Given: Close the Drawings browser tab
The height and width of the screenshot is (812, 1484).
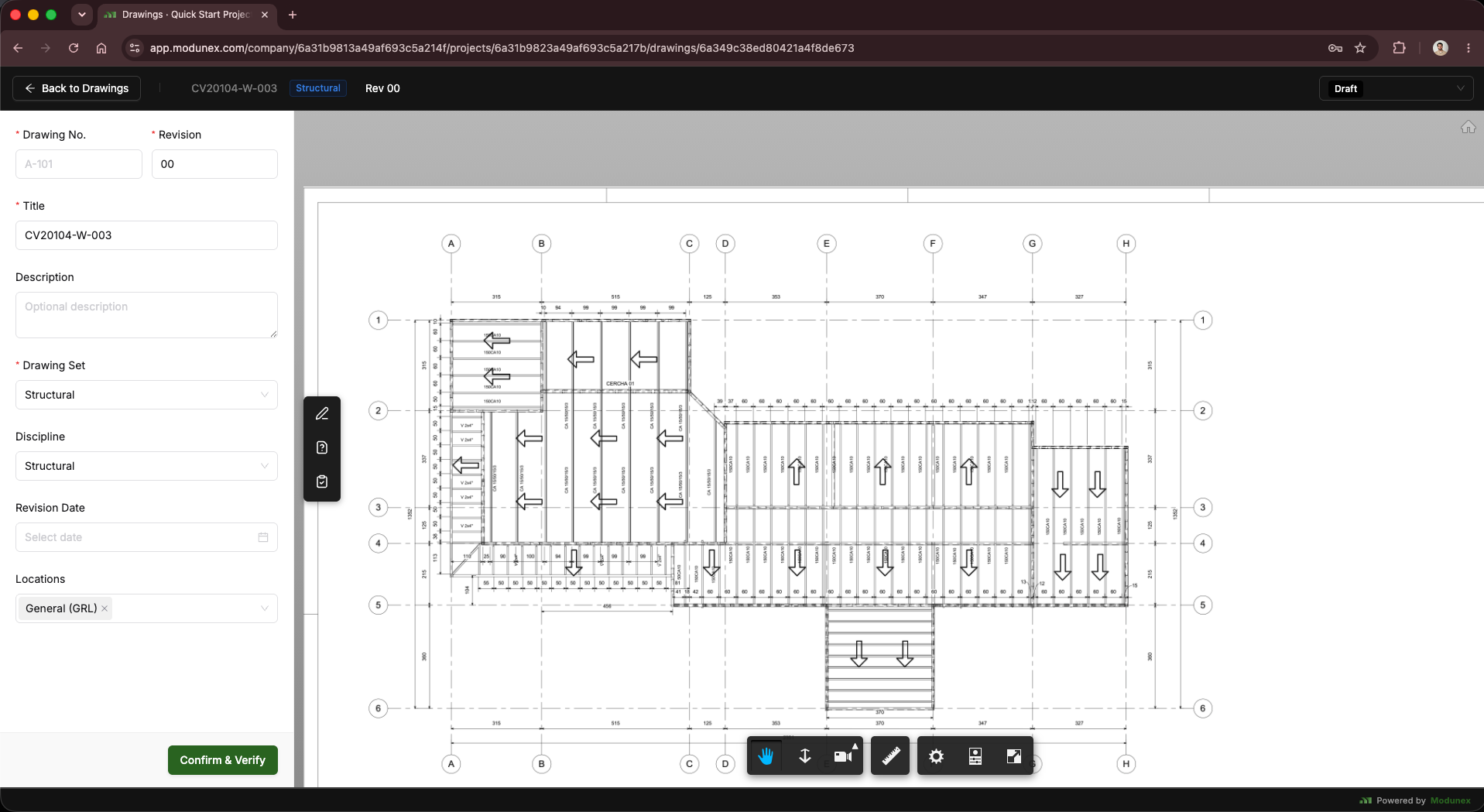Looking at the screenshot, I should tap(265, 15).
